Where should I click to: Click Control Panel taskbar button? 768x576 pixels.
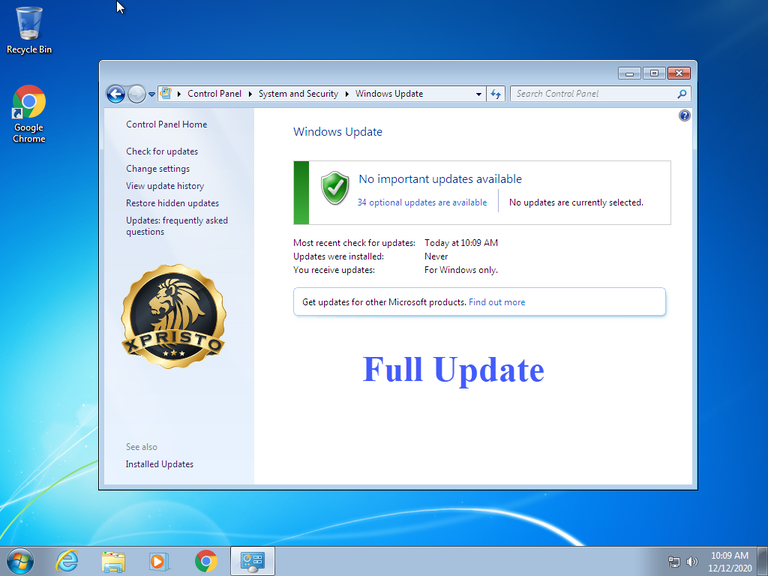[x=253, y=561]
